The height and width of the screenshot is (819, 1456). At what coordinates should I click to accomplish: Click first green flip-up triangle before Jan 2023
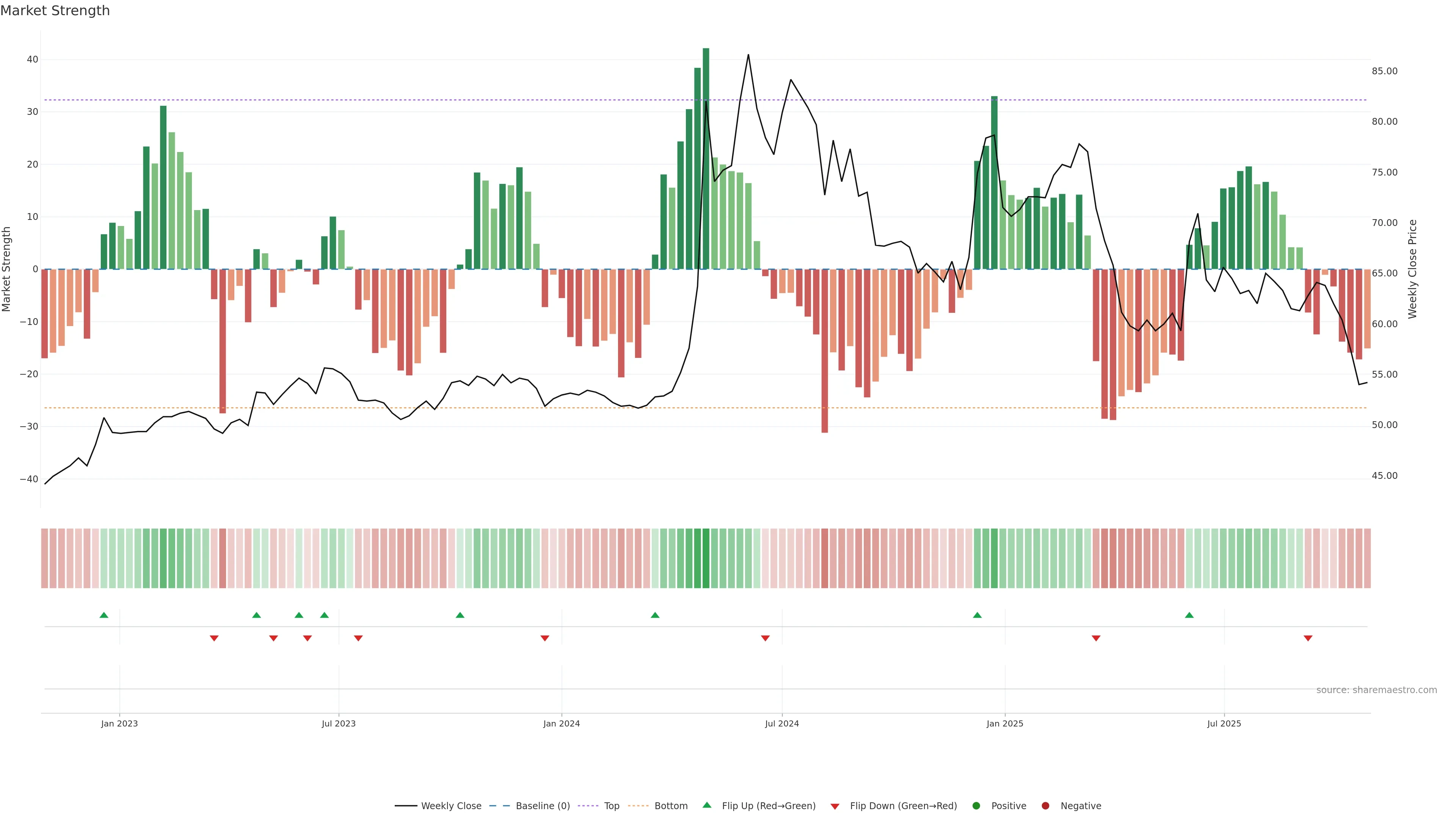tap(104, 615)
